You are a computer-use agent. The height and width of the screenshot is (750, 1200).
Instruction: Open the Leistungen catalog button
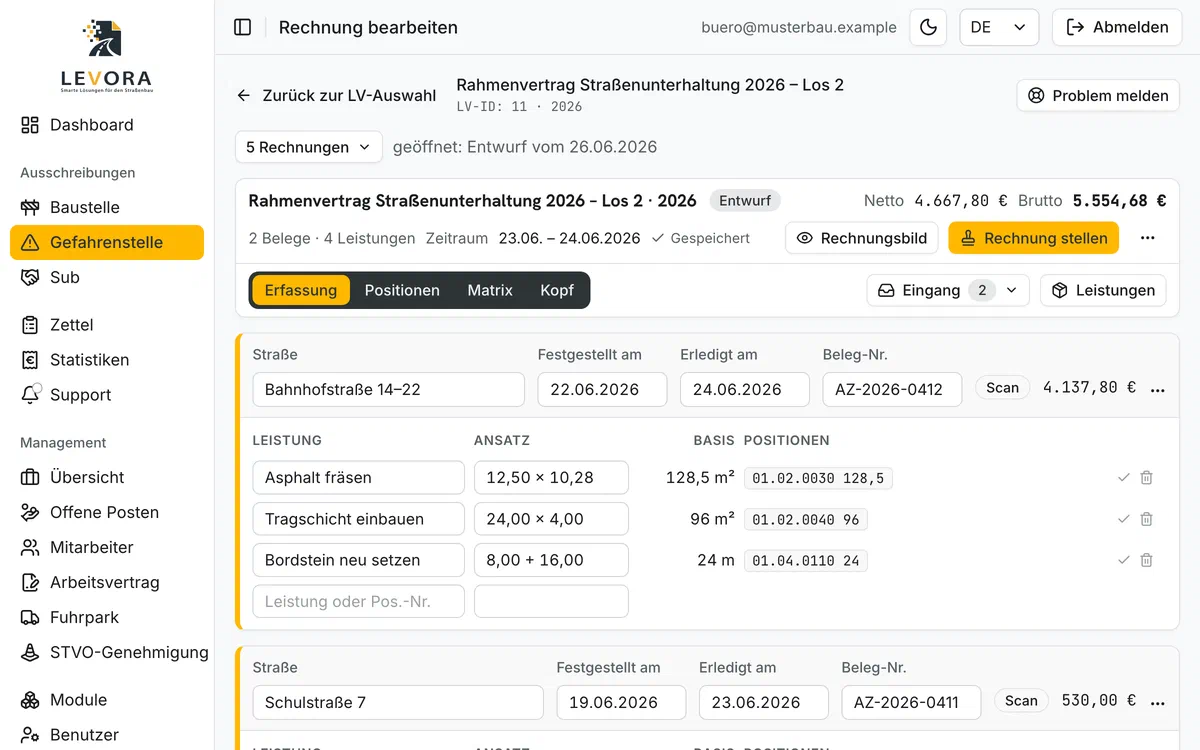1103,290
